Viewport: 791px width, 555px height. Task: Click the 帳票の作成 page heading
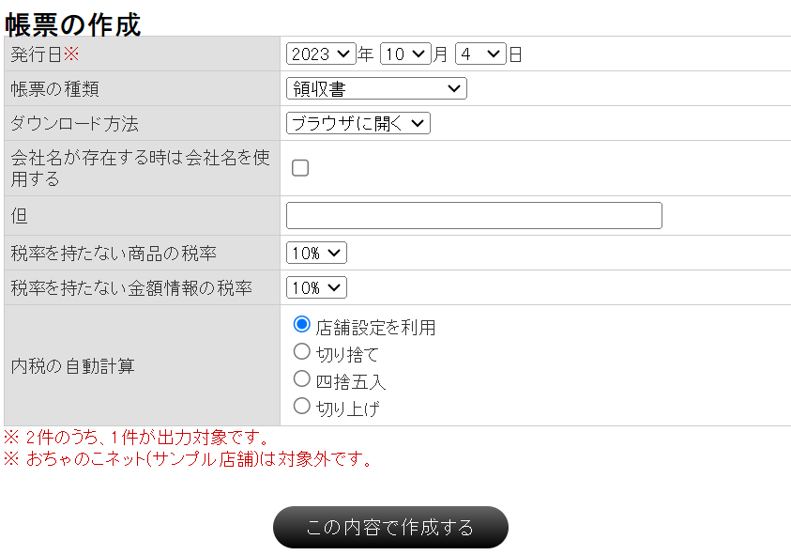coord(73,22)
